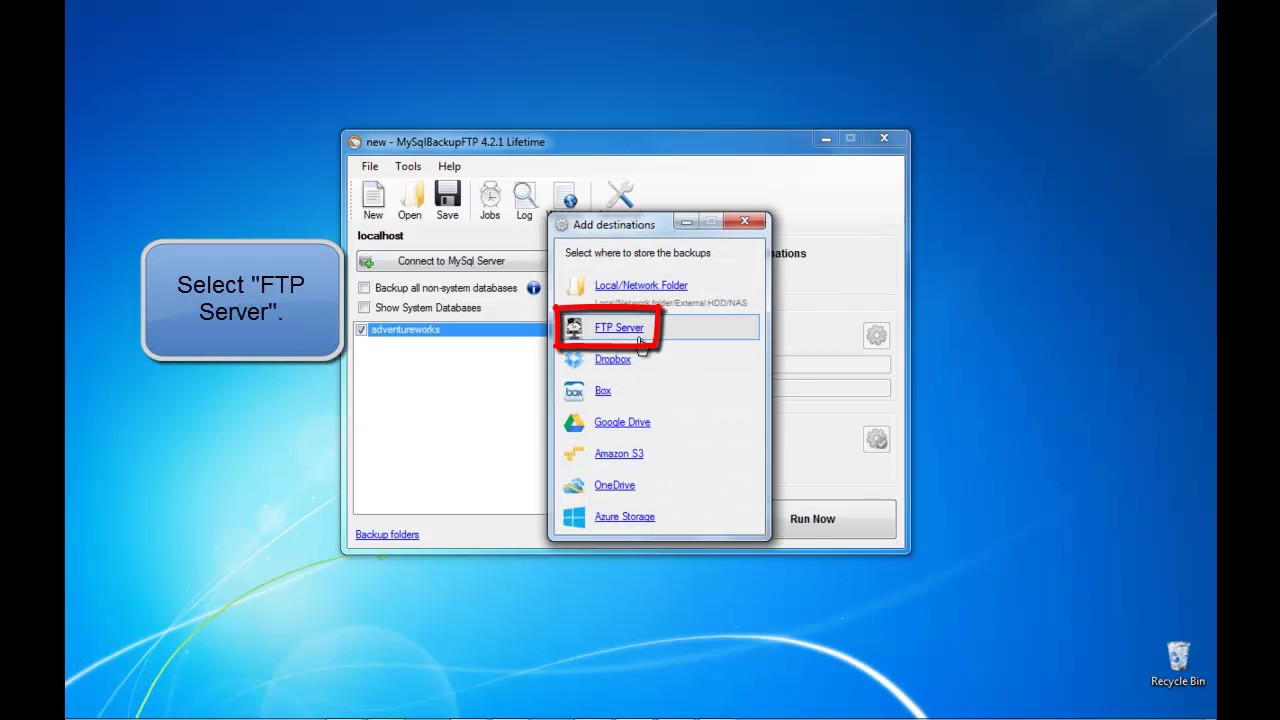This screenshot has width=1280, height=720.
Task: Maximize the MySqlBackupFTP main window
Action: [851, 139]
